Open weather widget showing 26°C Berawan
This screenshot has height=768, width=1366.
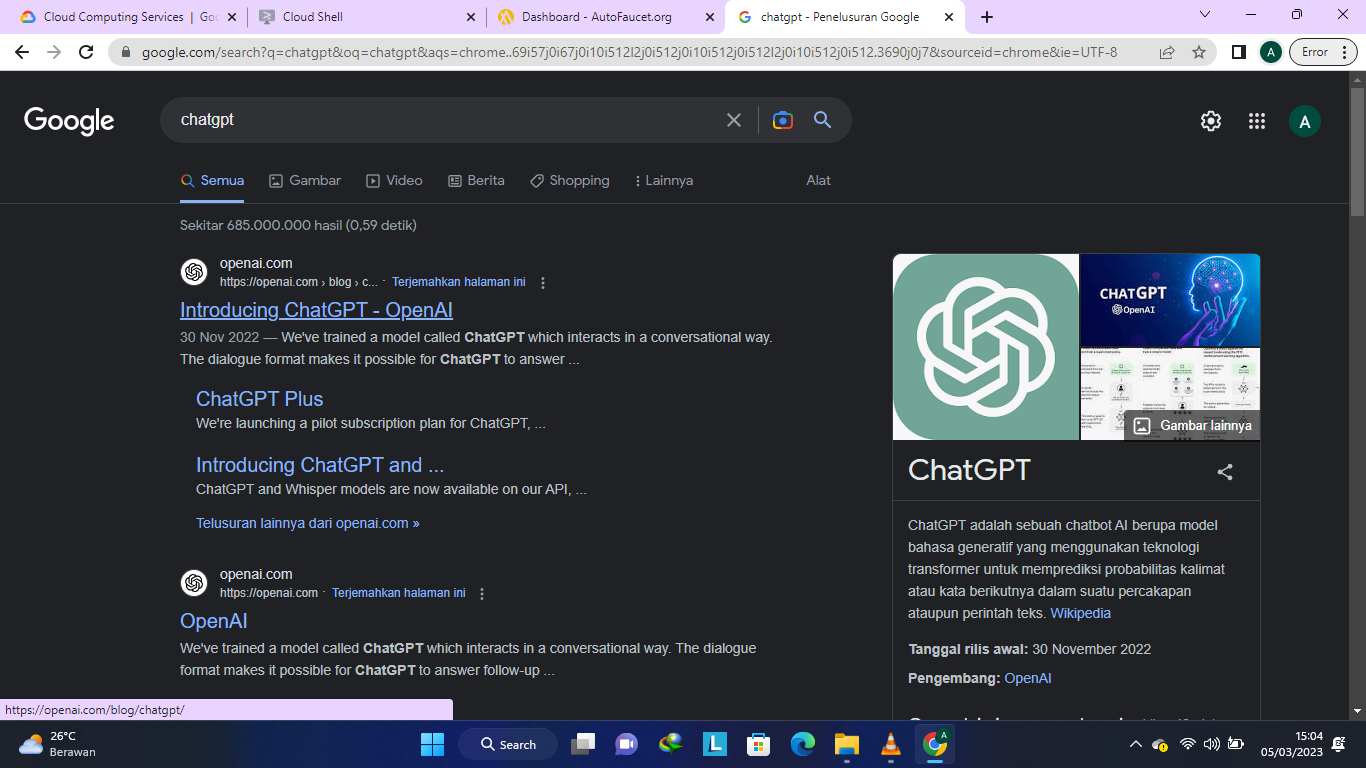[x=57, y=744]
